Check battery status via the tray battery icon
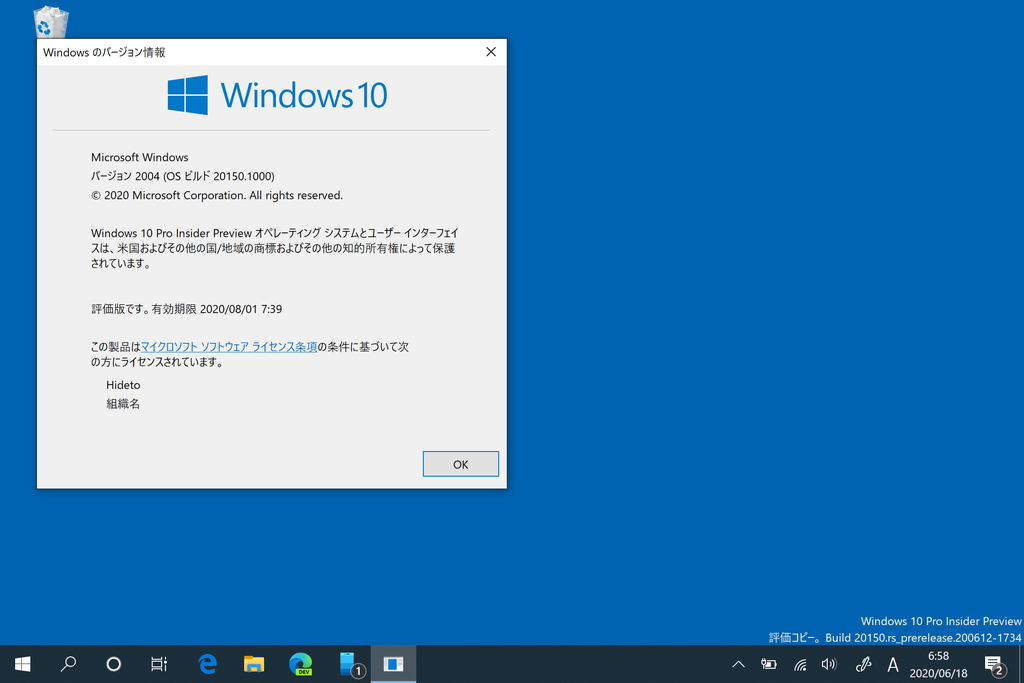The image size is (1024, 683). 768,664
